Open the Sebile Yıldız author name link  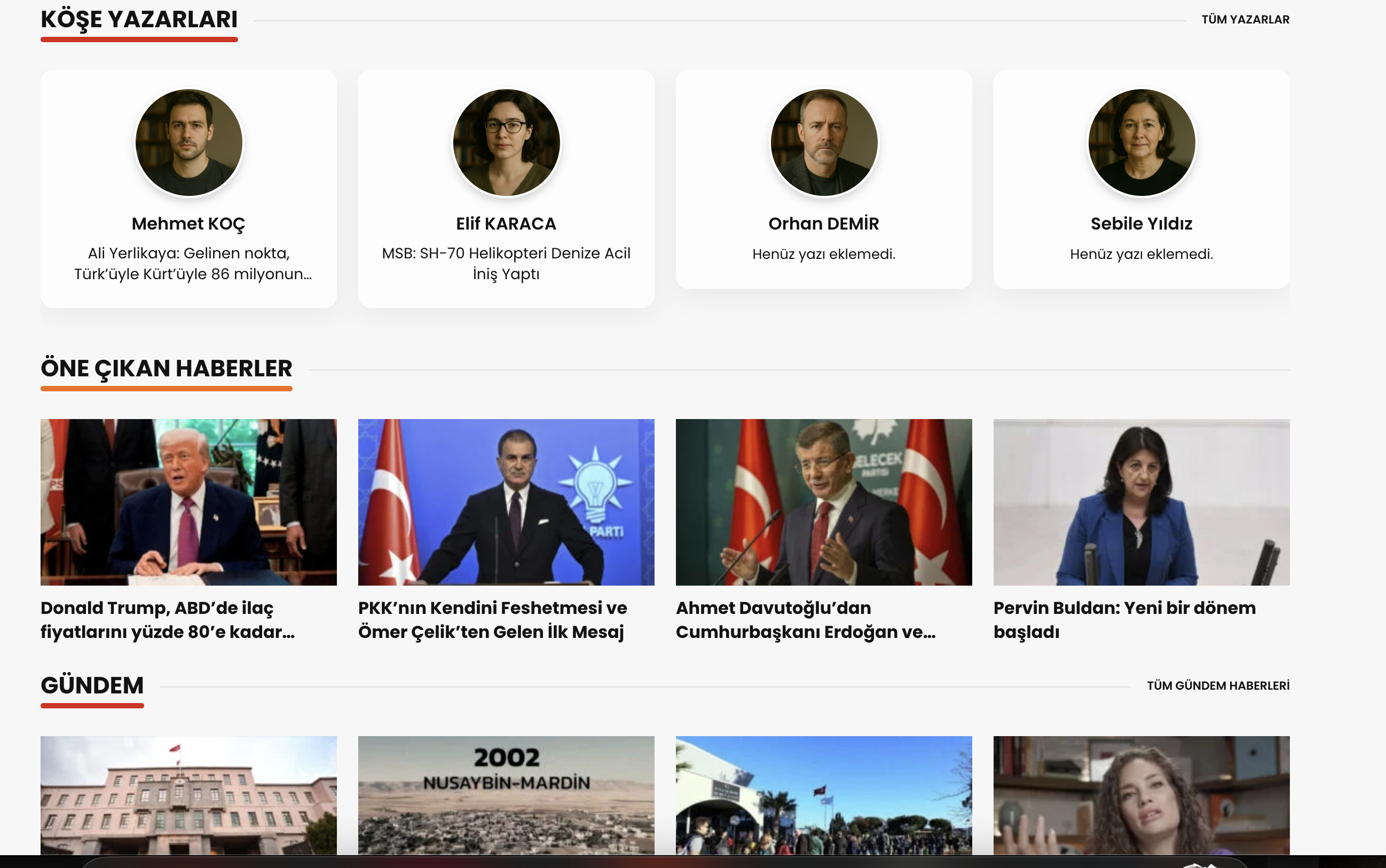point(1141,223)
